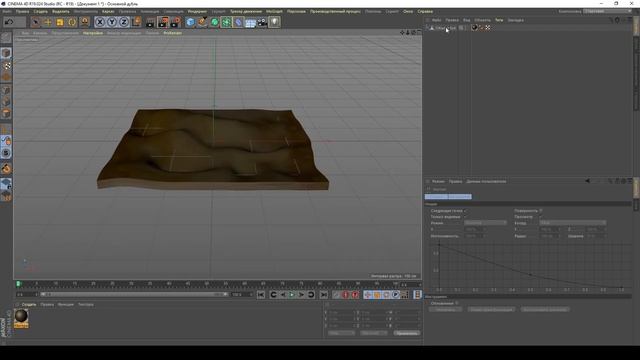Screen dimensions: 640x360
Task: Open the deformer objects icon
Action: [238, 22]
